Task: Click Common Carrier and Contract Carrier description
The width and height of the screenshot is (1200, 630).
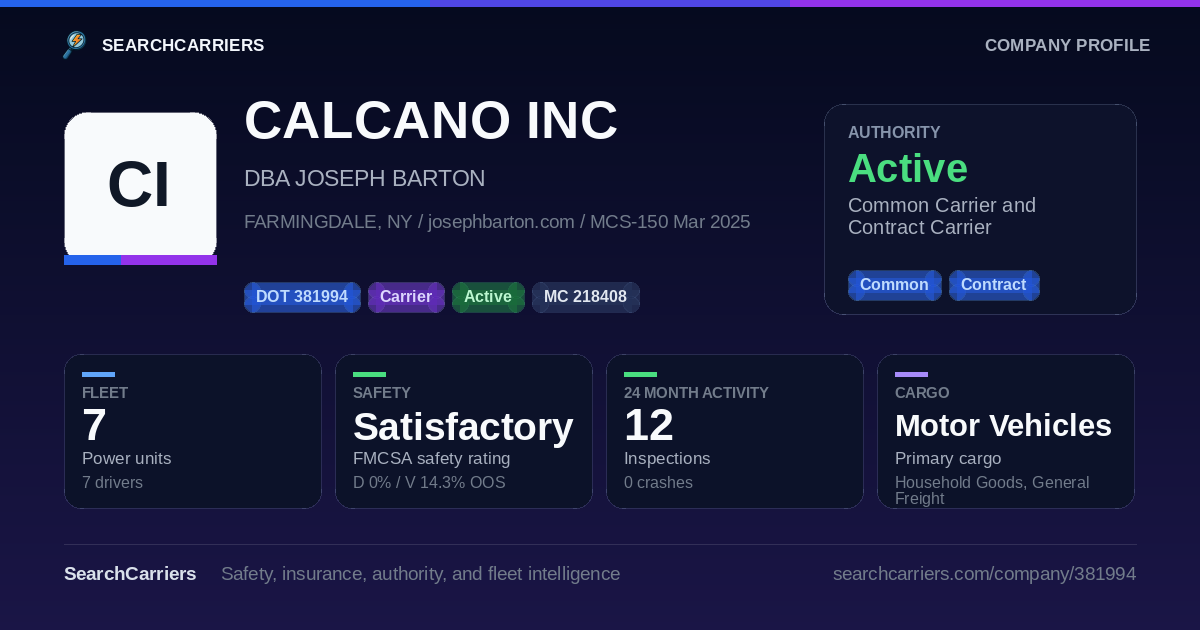Action: pos(942,216)
